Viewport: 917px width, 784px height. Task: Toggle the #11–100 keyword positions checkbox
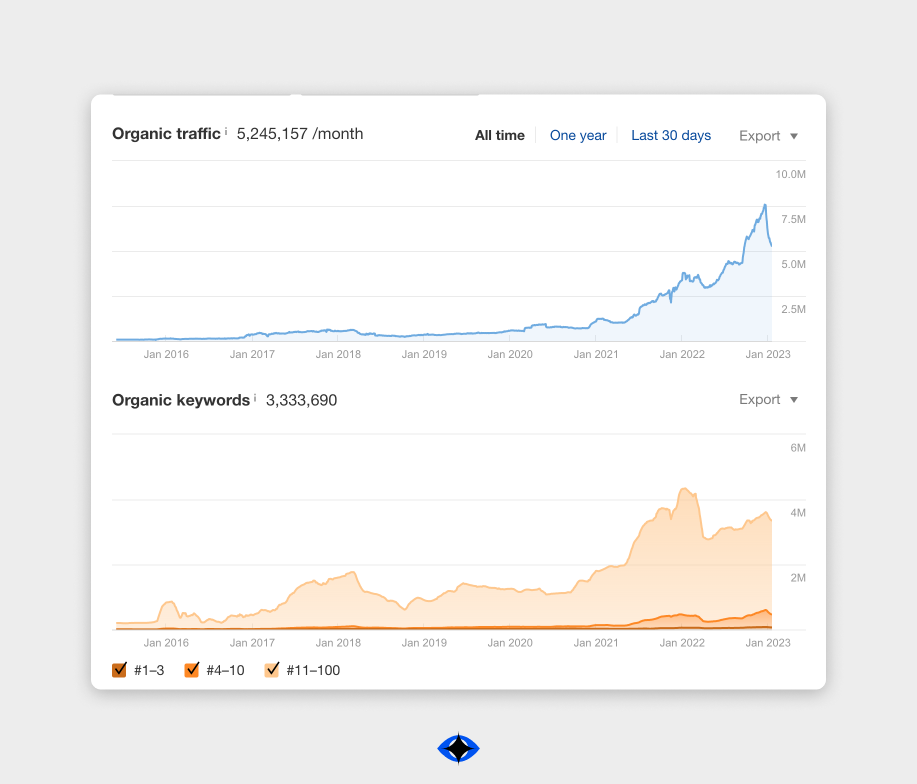click(272, 669)
